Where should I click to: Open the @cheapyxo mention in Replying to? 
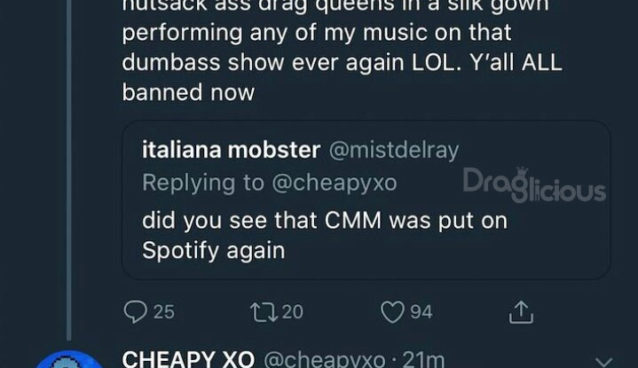(x=334, y=183)
